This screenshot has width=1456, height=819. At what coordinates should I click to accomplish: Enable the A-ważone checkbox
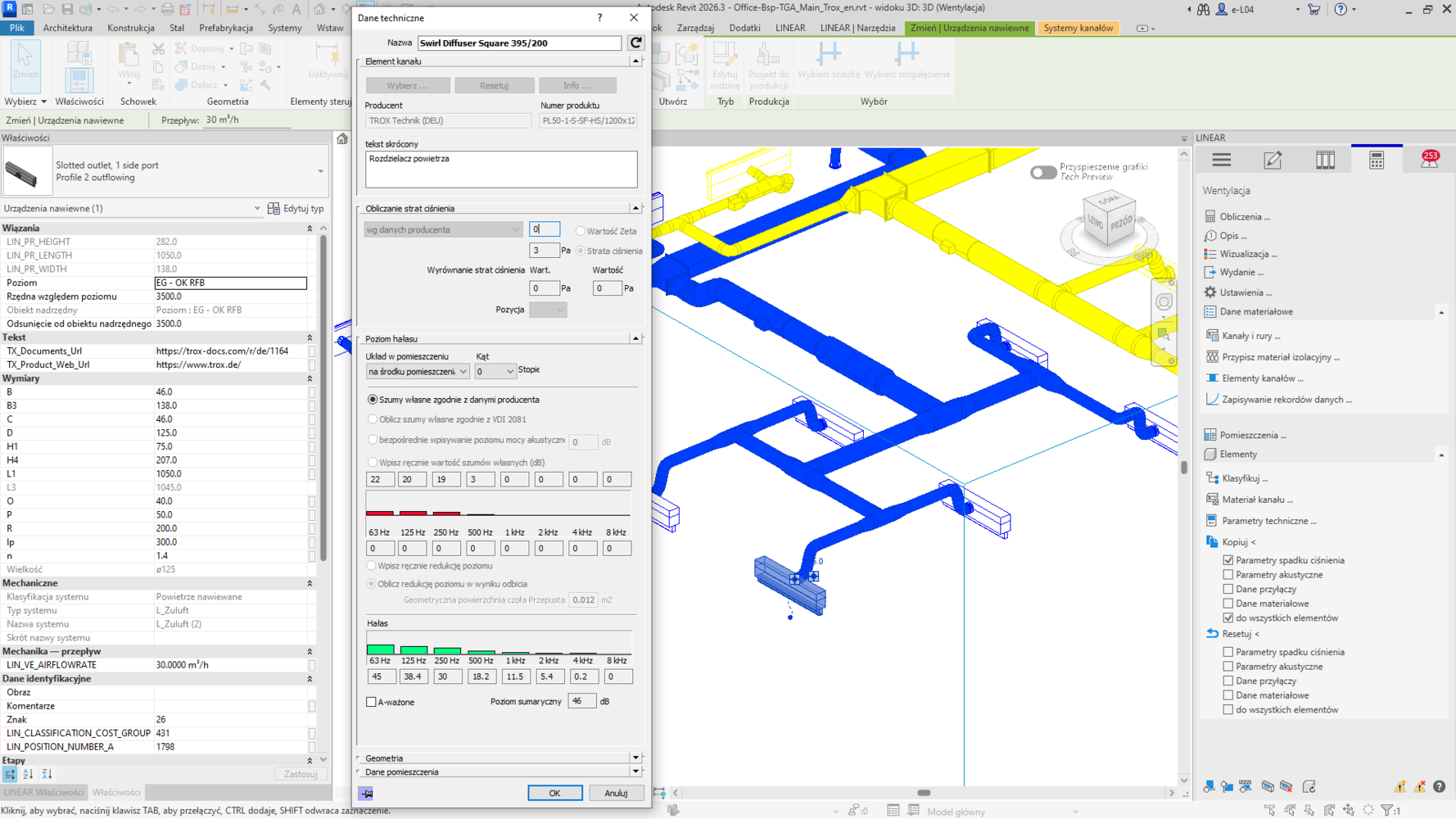[372, 702]
